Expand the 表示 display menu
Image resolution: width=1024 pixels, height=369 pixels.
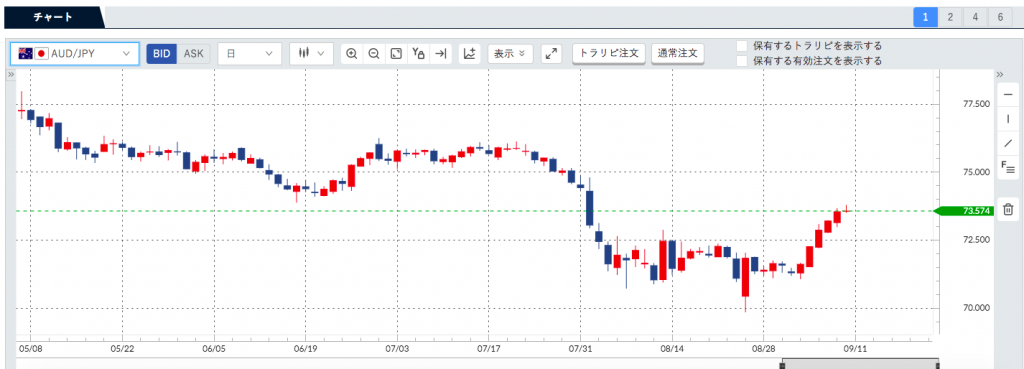[x=510, y=54]
